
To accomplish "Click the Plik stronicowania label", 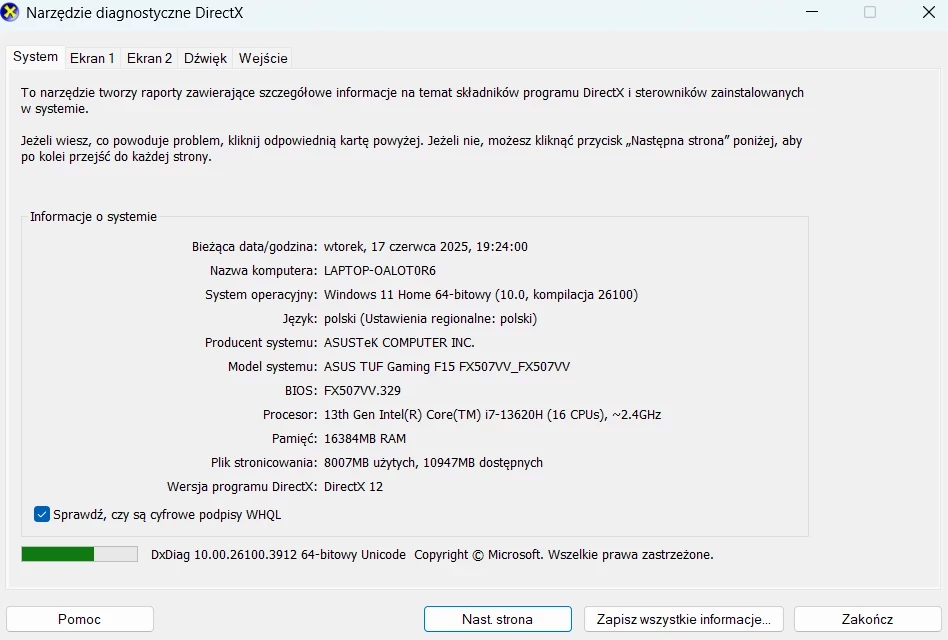I will click(x=264, y=462).
